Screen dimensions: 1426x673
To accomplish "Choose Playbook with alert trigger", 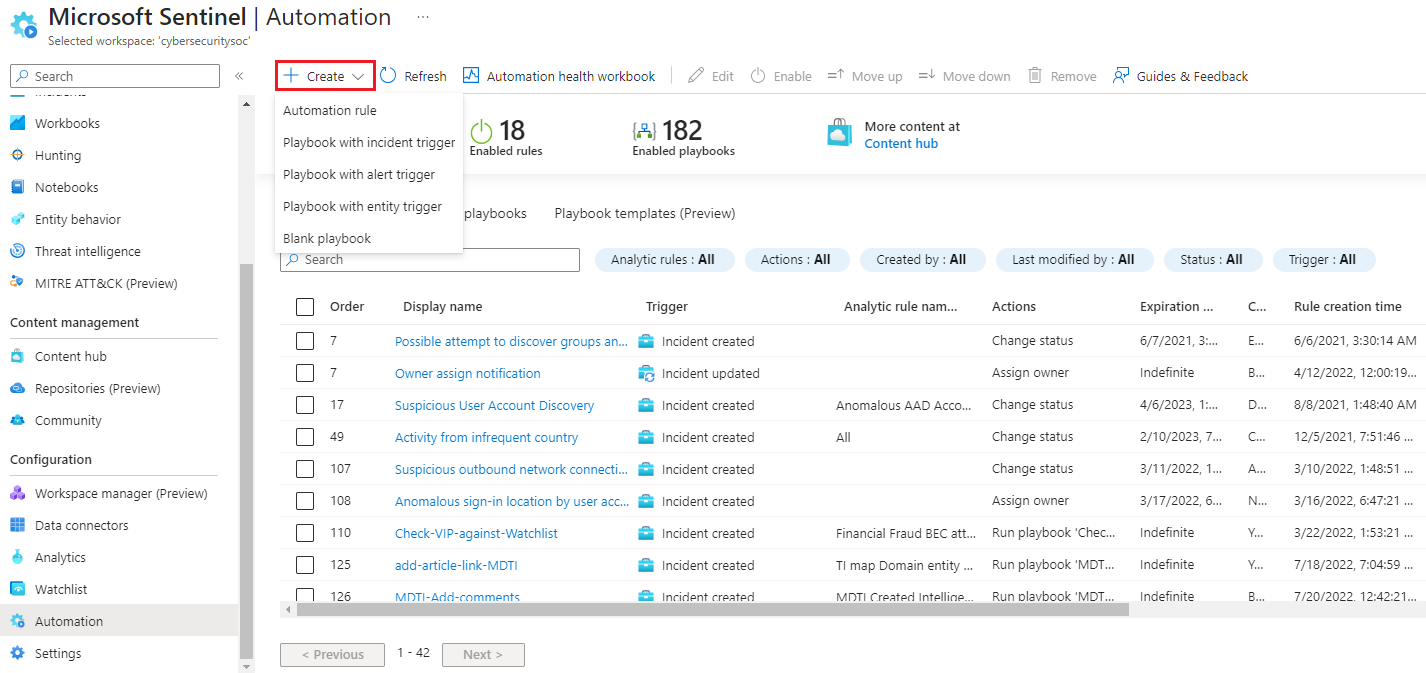I will point(368,174).
